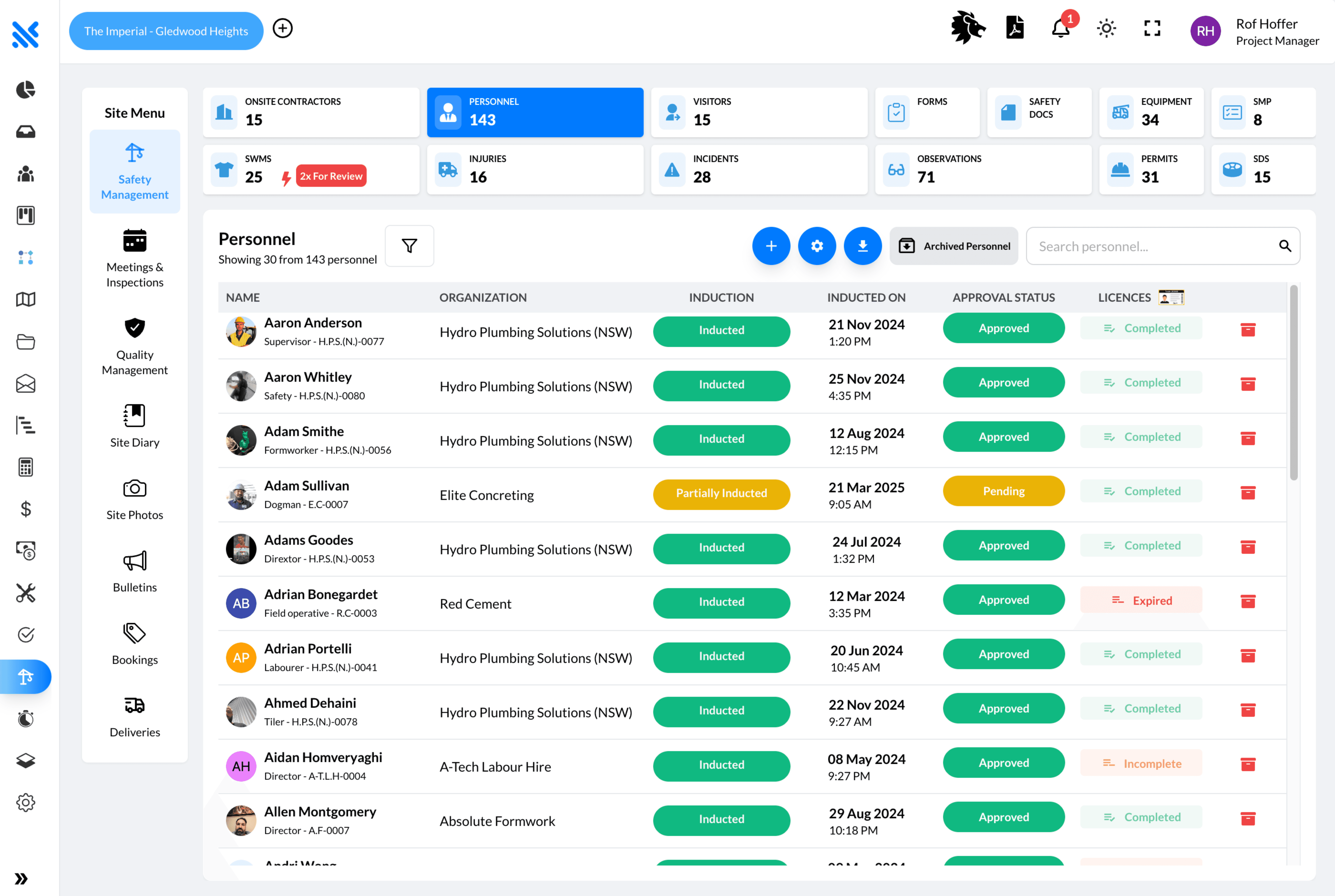Open the settings gear sidebar icon

tap(26, 802)
